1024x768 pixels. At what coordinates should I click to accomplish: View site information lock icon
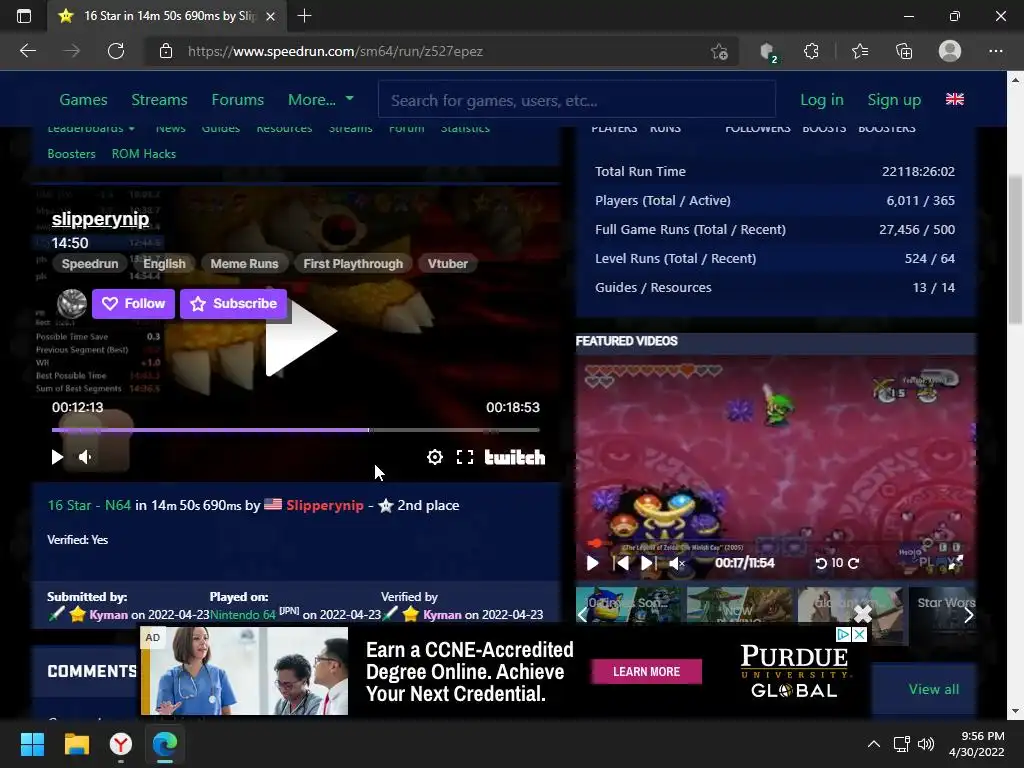click(x=166, y=51)
